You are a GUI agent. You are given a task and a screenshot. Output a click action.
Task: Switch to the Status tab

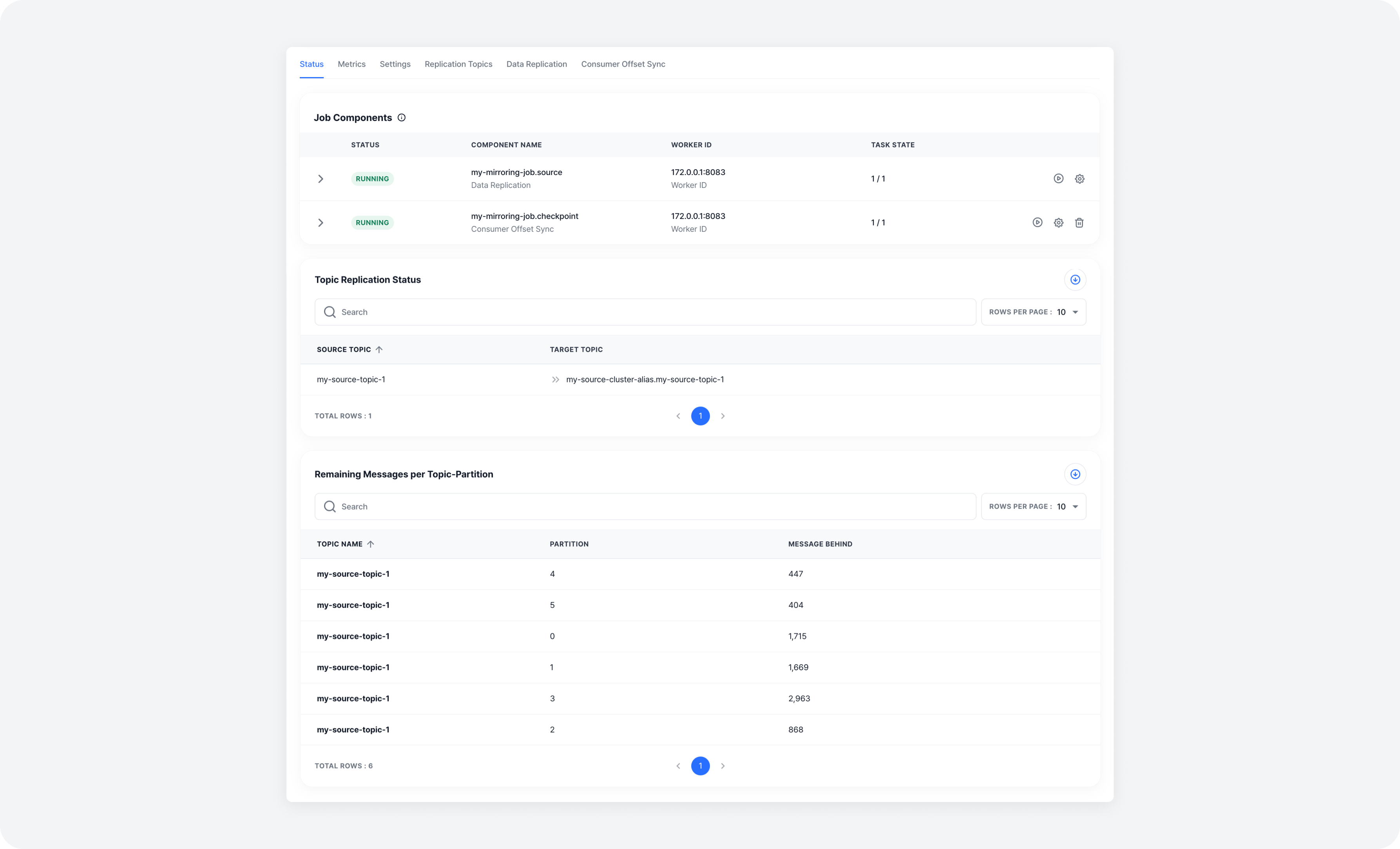312,64
